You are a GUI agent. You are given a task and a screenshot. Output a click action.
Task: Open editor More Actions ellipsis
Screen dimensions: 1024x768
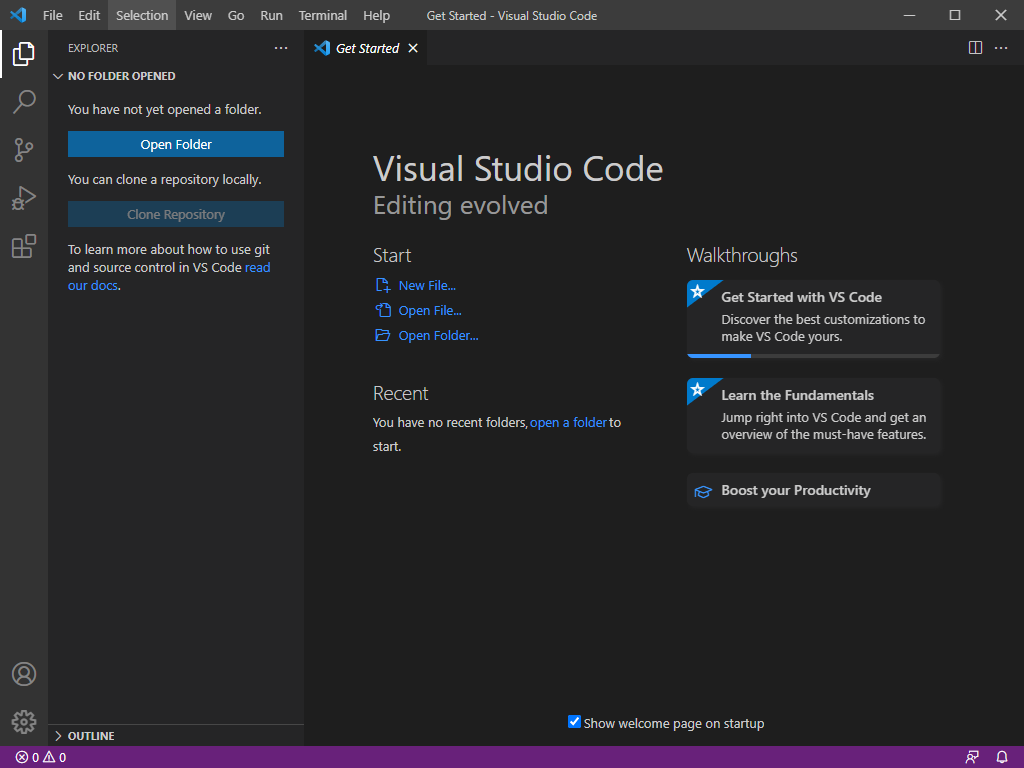1001,48
